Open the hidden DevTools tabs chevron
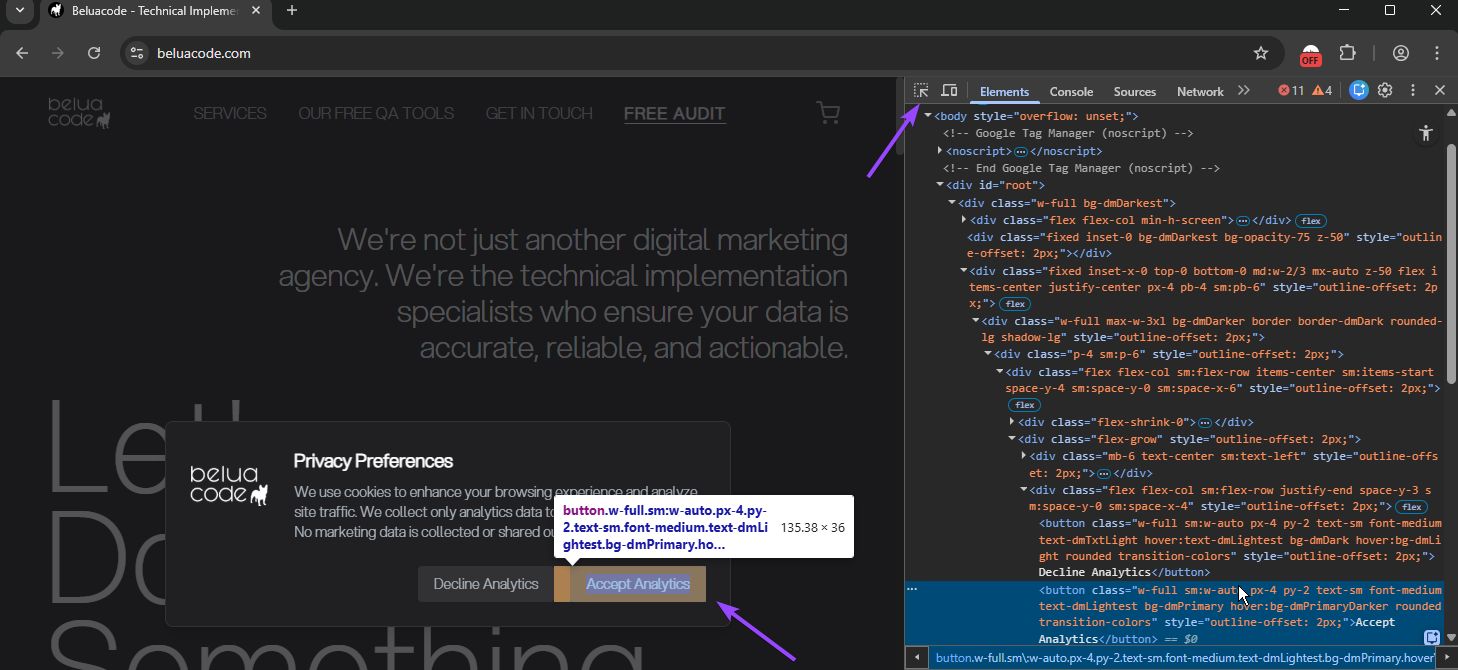This screenshot has width=1458, height=670. 1244,89
